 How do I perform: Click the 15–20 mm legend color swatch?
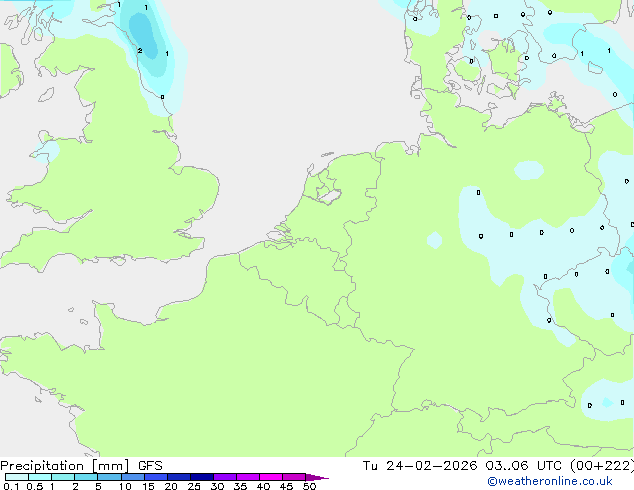(156, 477)
